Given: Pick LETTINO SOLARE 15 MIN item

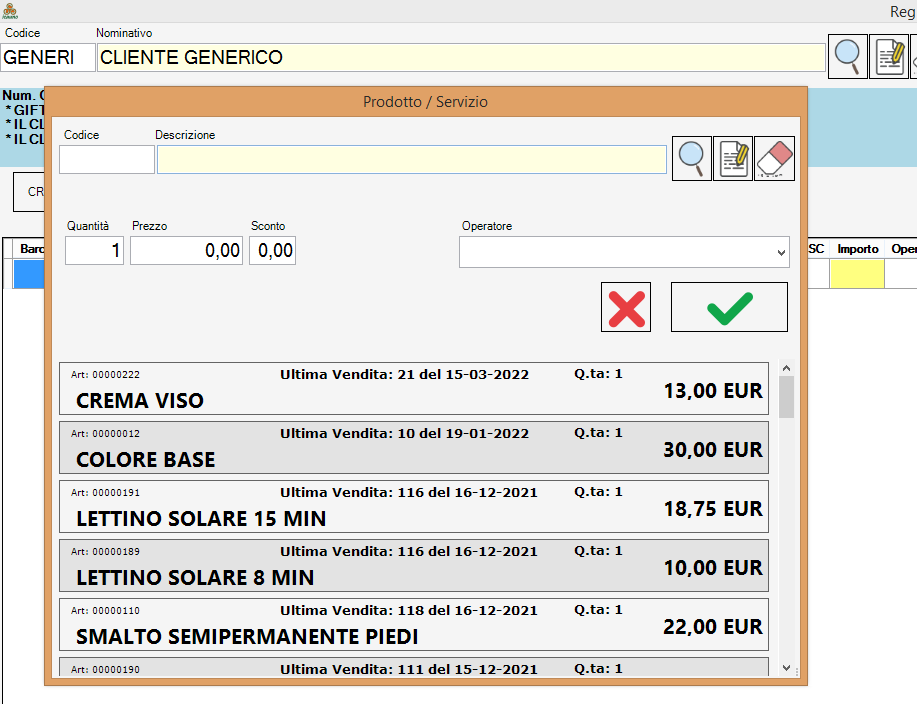Looking at the screenshot, I should 414,507.
